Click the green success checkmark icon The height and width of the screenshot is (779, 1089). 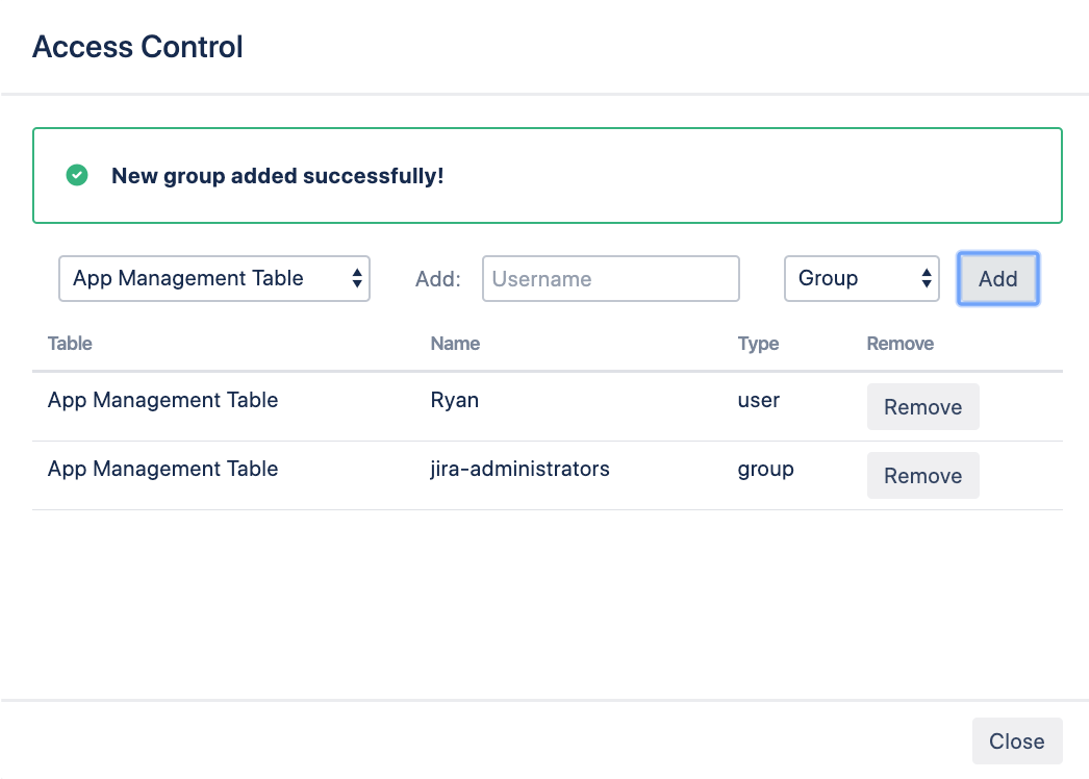(x=77, y=176)
